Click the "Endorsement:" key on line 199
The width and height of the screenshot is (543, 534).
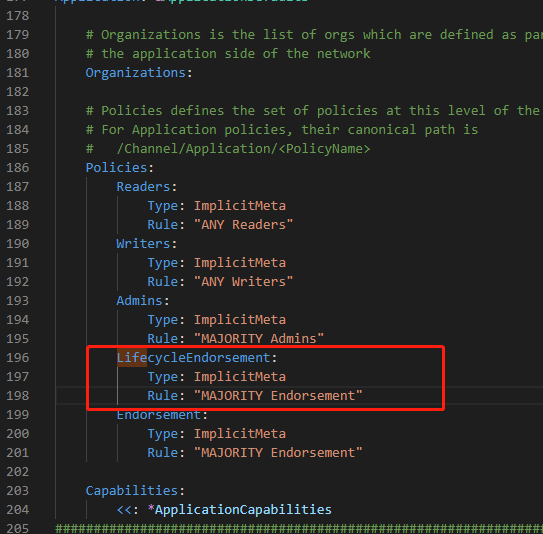click(162, 415)
